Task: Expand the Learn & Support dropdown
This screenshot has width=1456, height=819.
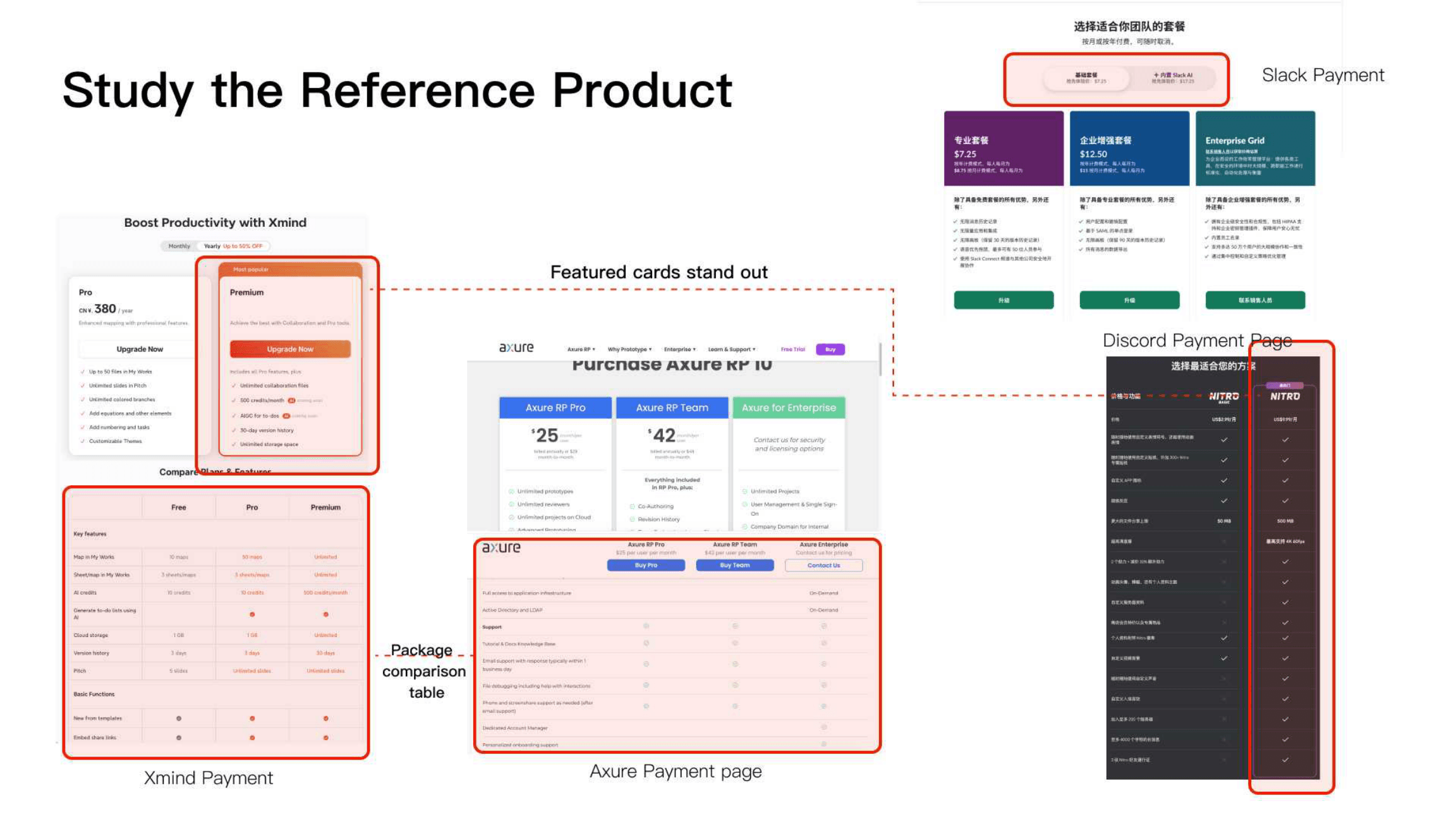Action: (x=732, y=349)
